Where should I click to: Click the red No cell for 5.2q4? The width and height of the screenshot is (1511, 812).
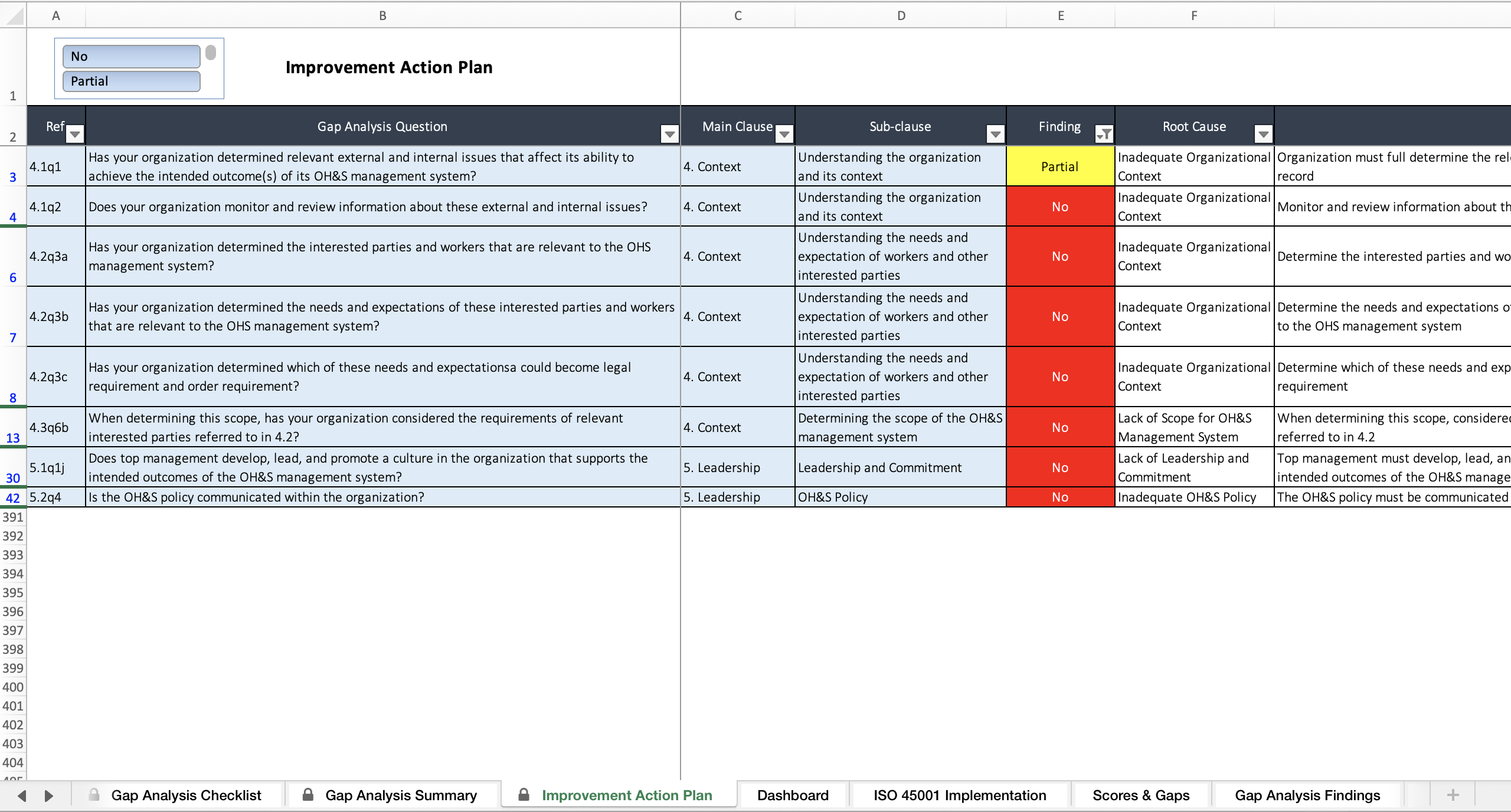tap(1060, 497)
